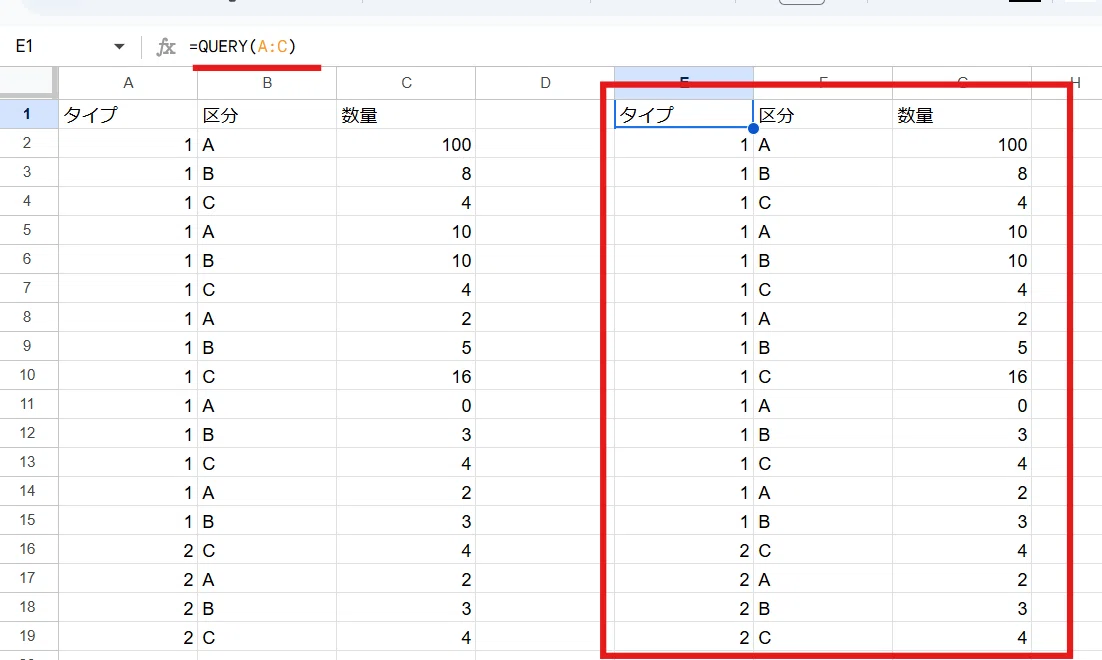Select row 10 header
This screenshot has height=660, width=1102.
[27, 375]
